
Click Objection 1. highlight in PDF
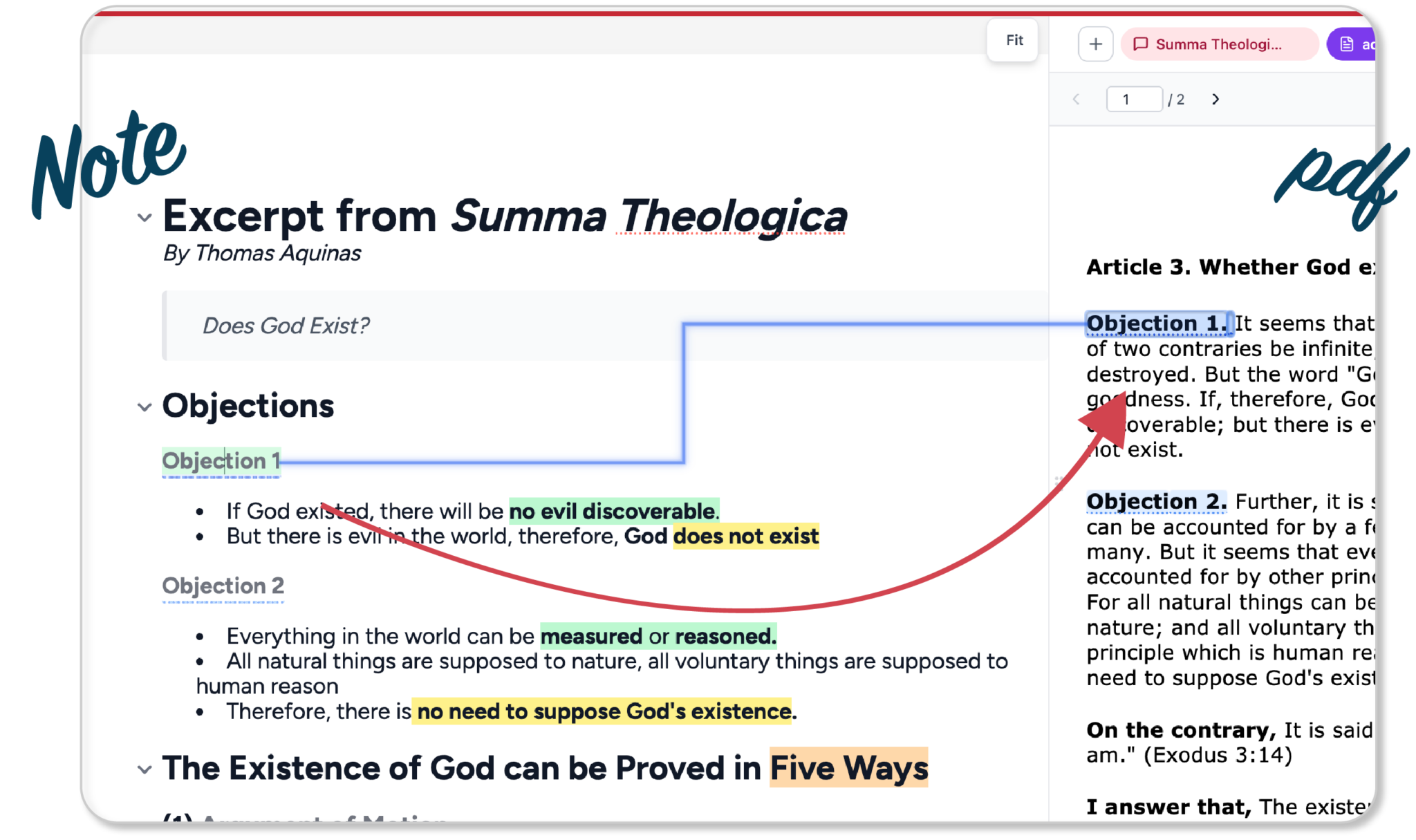(1158, 324)
